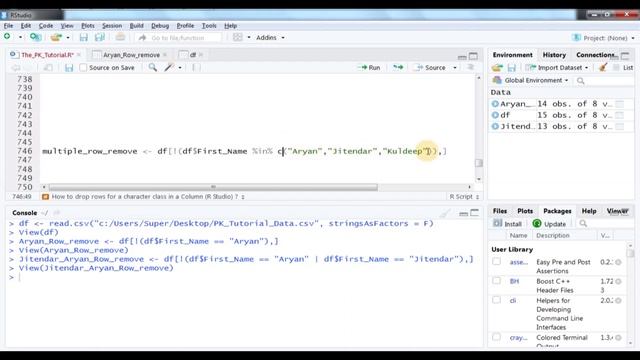Save the current document in the main toolbar
This screenshot has height=360, width=640.
84,38
